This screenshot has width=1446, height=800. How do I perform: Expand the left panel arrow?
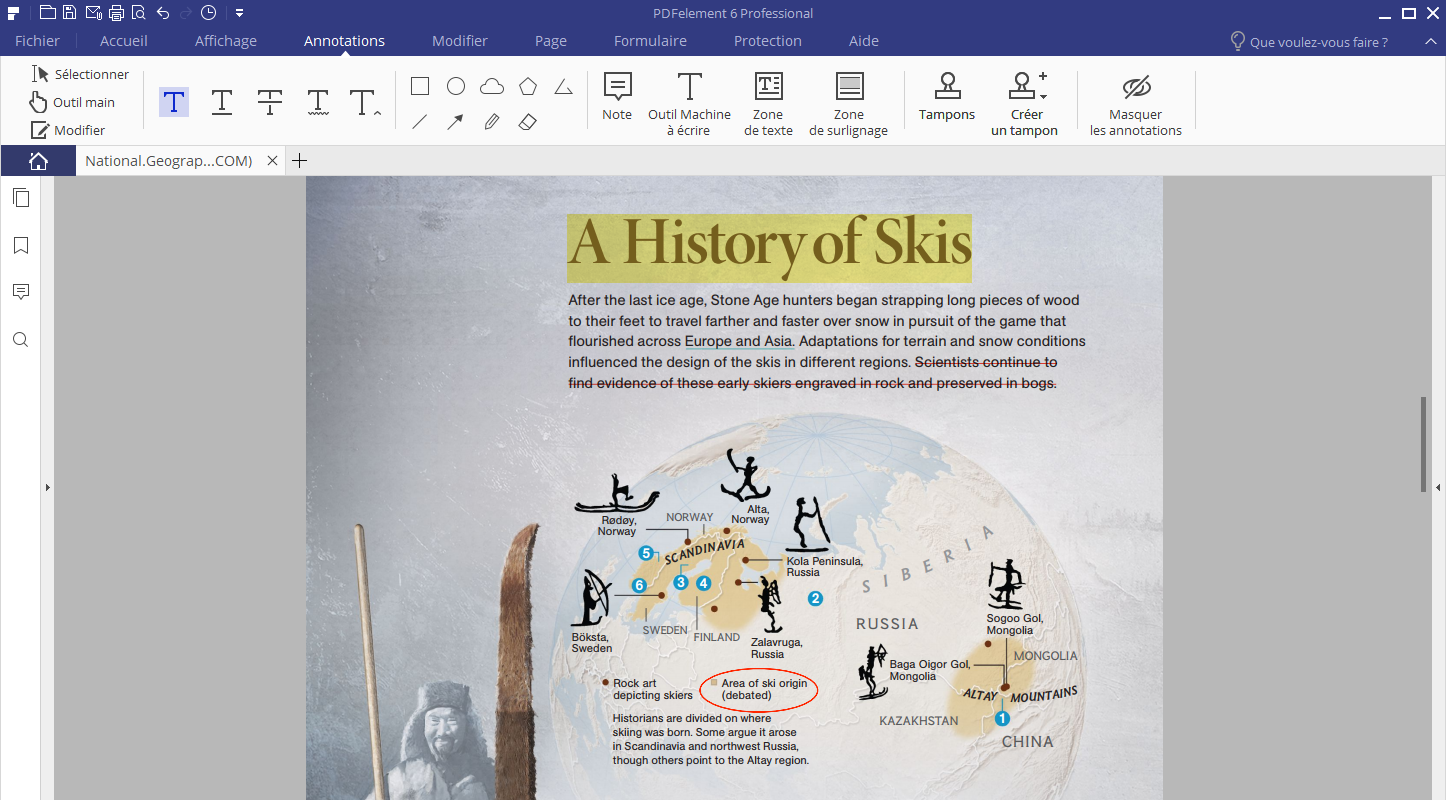click(47, 488)
